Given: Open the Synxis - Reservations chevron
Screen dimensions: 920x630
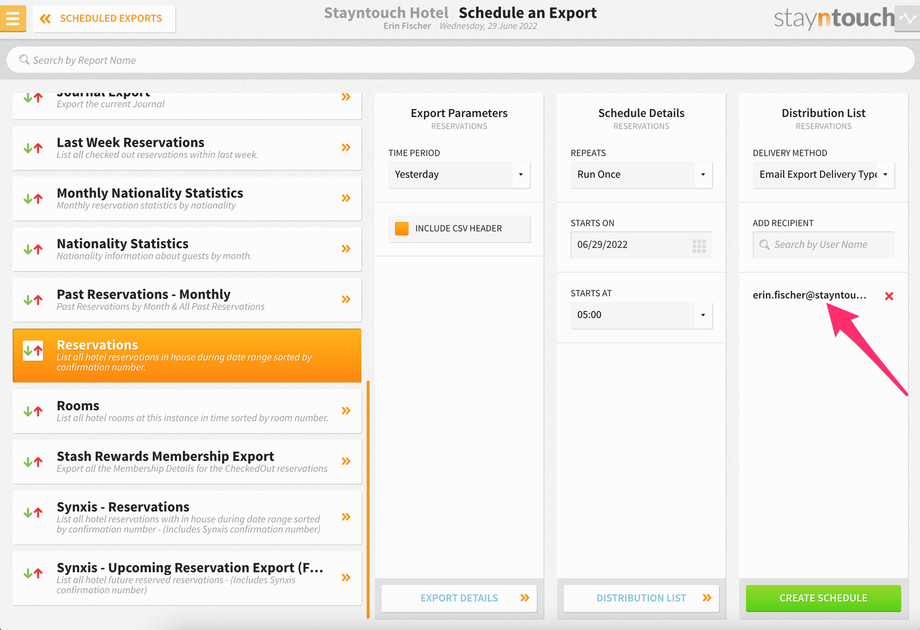Looking at the screenshot, I should [x=346, y=517].
